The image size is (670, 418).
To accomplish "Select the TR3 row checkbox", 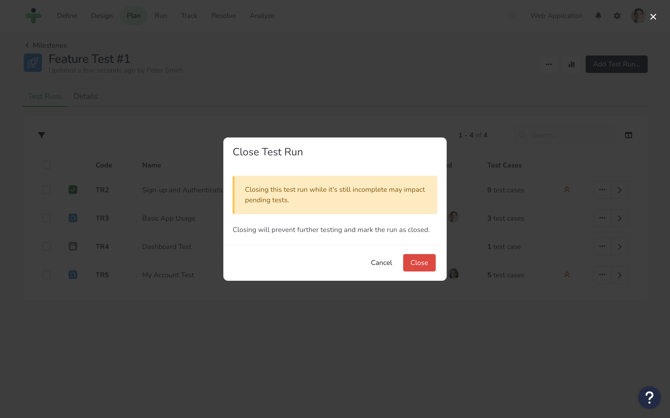I will coord(46,218).
